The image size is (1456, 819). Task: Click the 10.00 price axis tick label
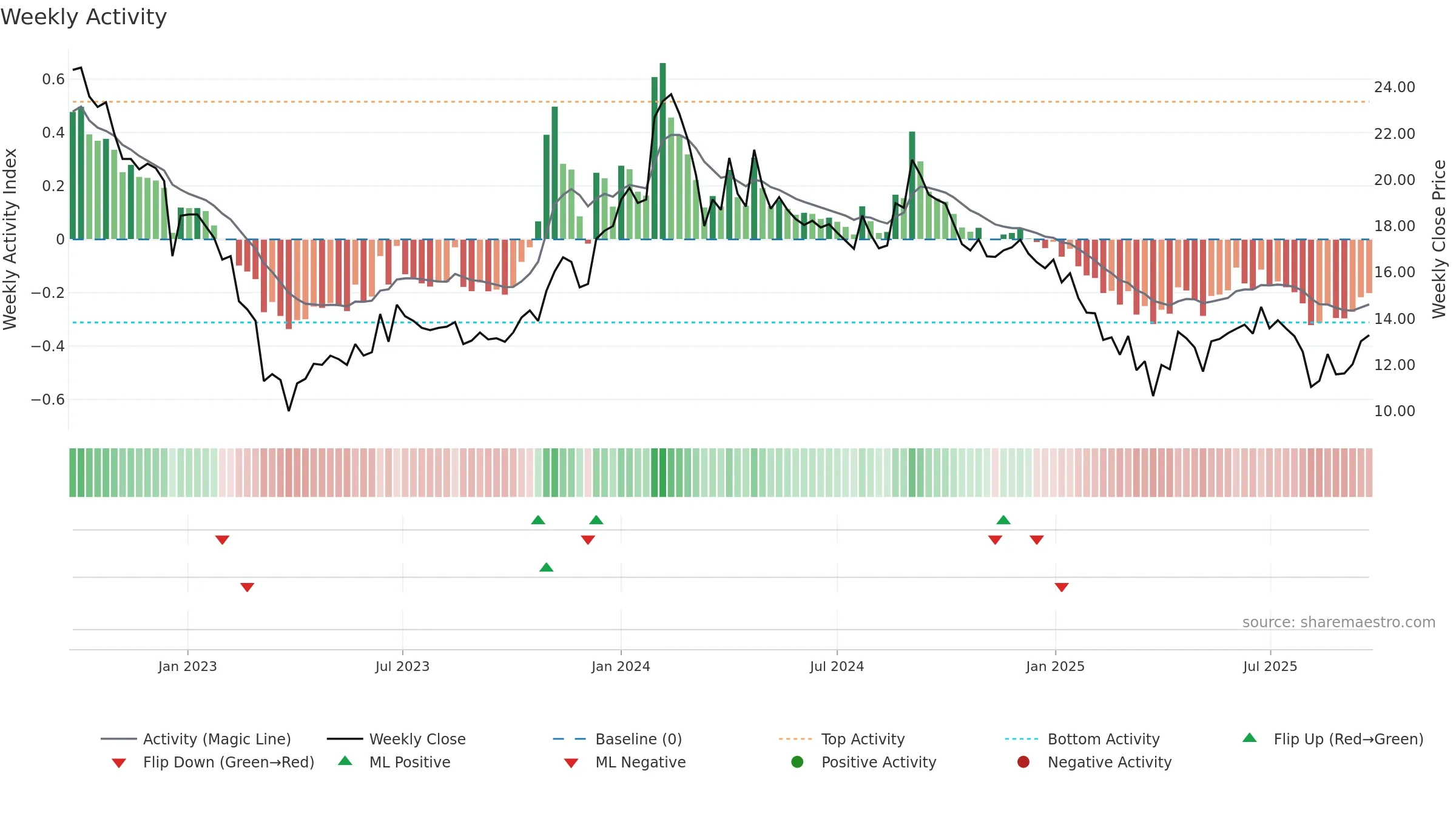[x=1394, y=411]
